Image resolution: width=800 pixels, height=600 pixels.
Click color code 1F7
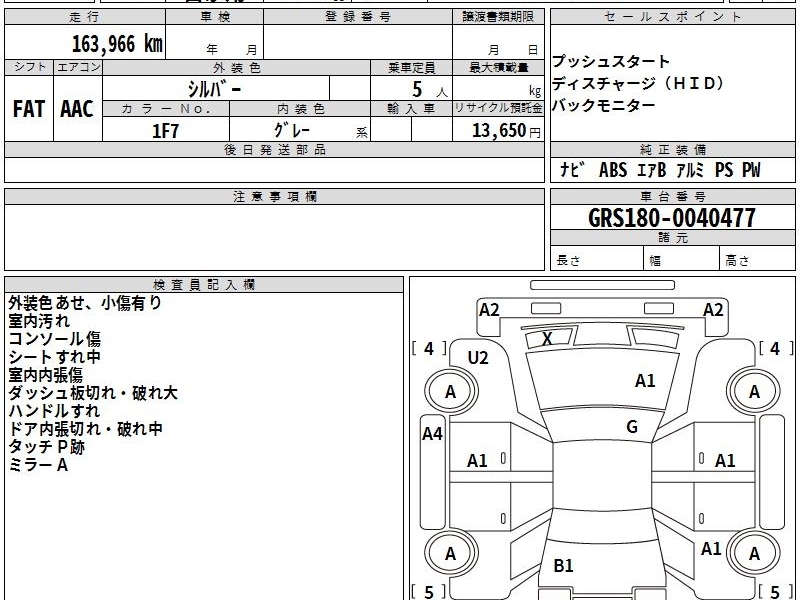tap(166, 131)
